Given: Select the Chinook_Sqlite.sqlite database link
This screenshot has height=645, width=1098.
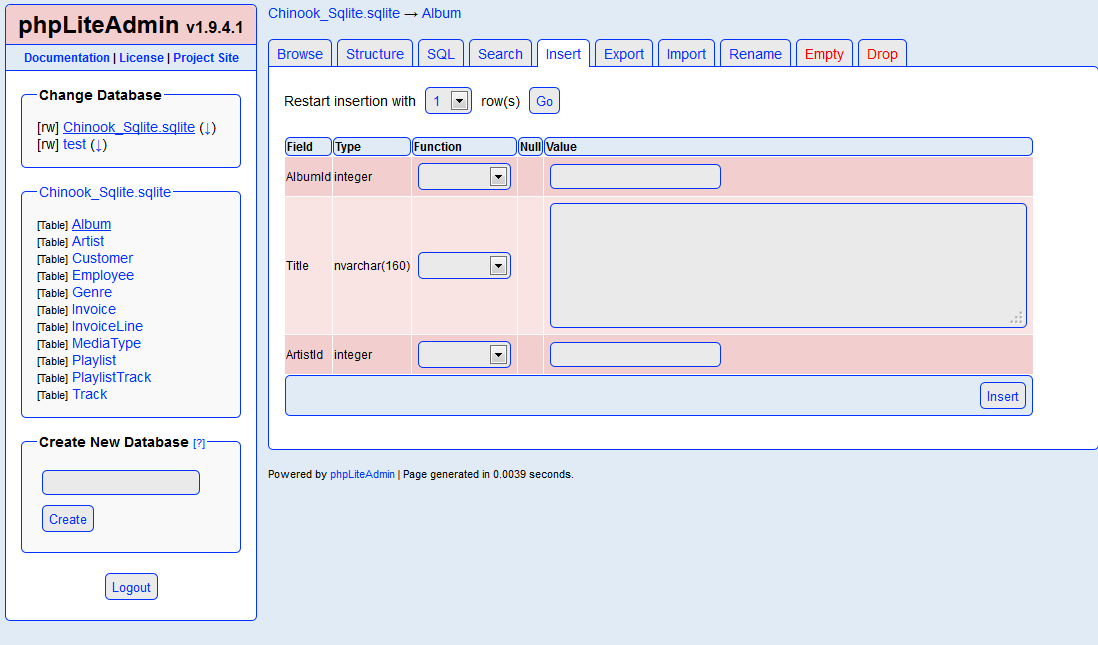Looking at the screenshot, I should (x=129, y=127).
